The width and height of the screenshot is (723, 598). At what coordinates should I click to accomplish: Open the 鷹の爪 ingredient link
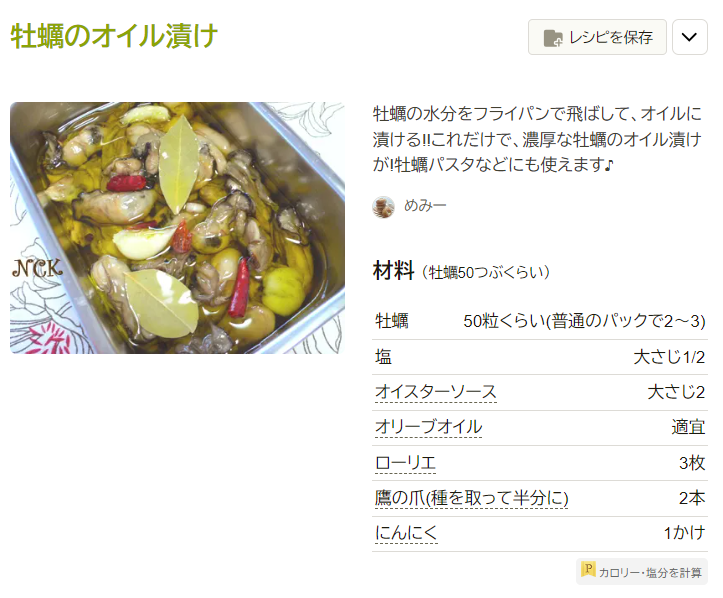pos(471,498)
